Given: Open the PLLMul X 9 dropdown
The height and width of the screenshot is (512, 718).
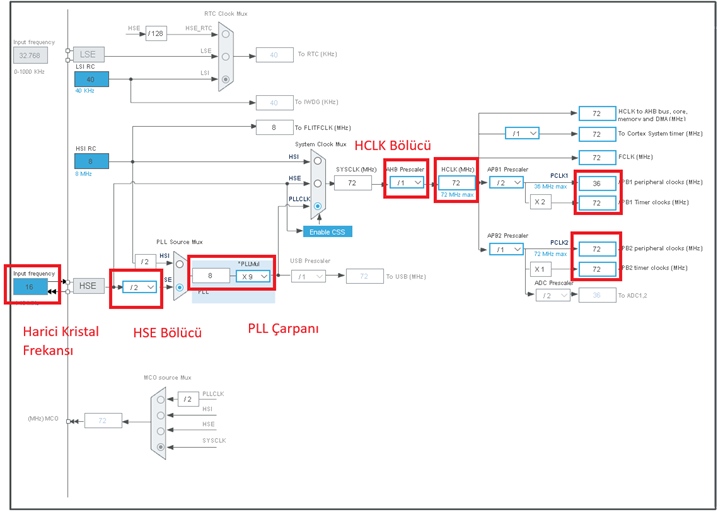Looking at the screenshot, I should point(254,276).
